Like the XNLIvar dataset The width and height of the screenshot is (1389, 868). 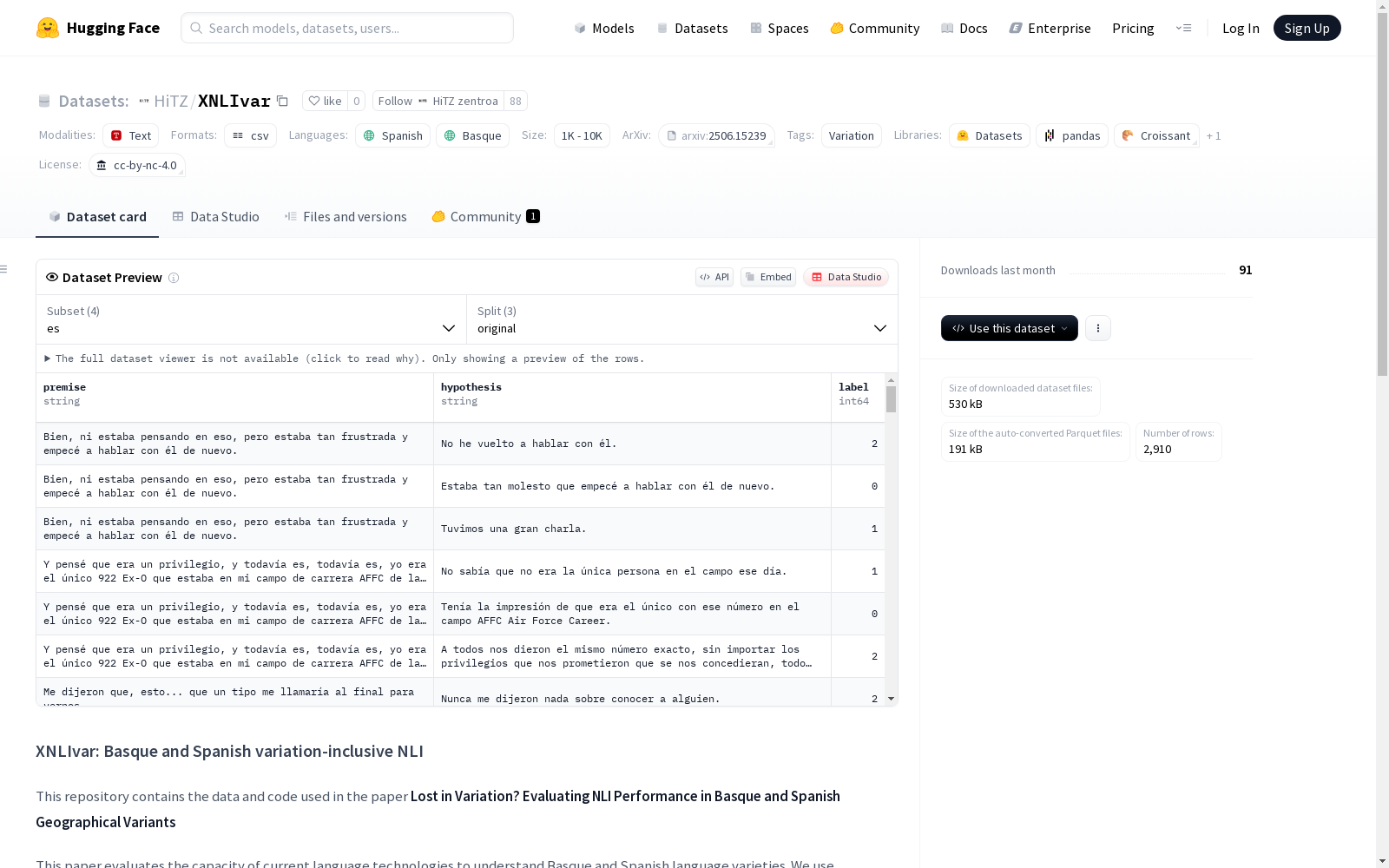[326, 101]
